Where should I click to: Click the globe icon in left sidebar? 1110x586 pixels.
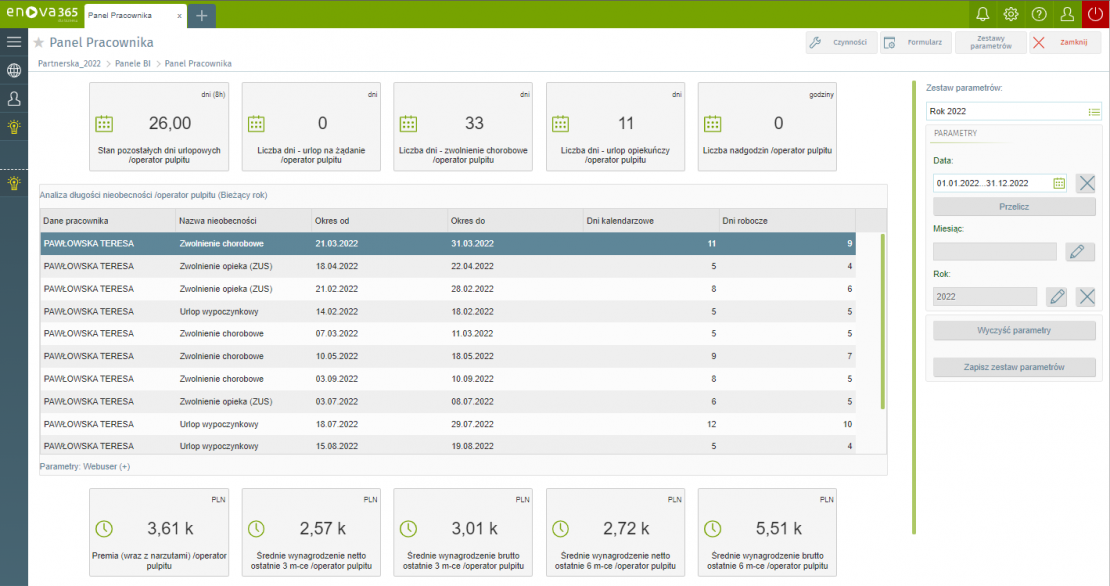(14, 70)
